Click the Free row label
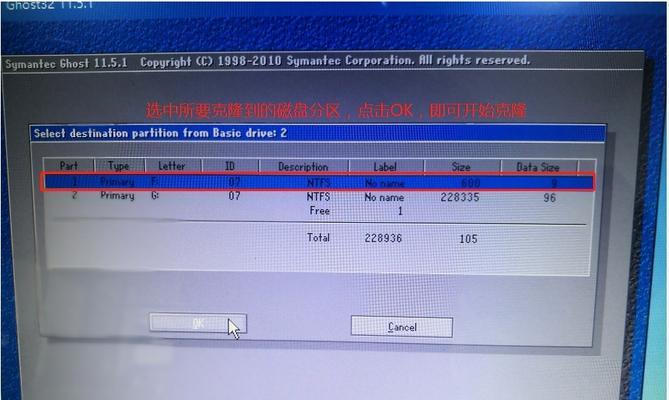The image size is (669, 400). [320, 211]
